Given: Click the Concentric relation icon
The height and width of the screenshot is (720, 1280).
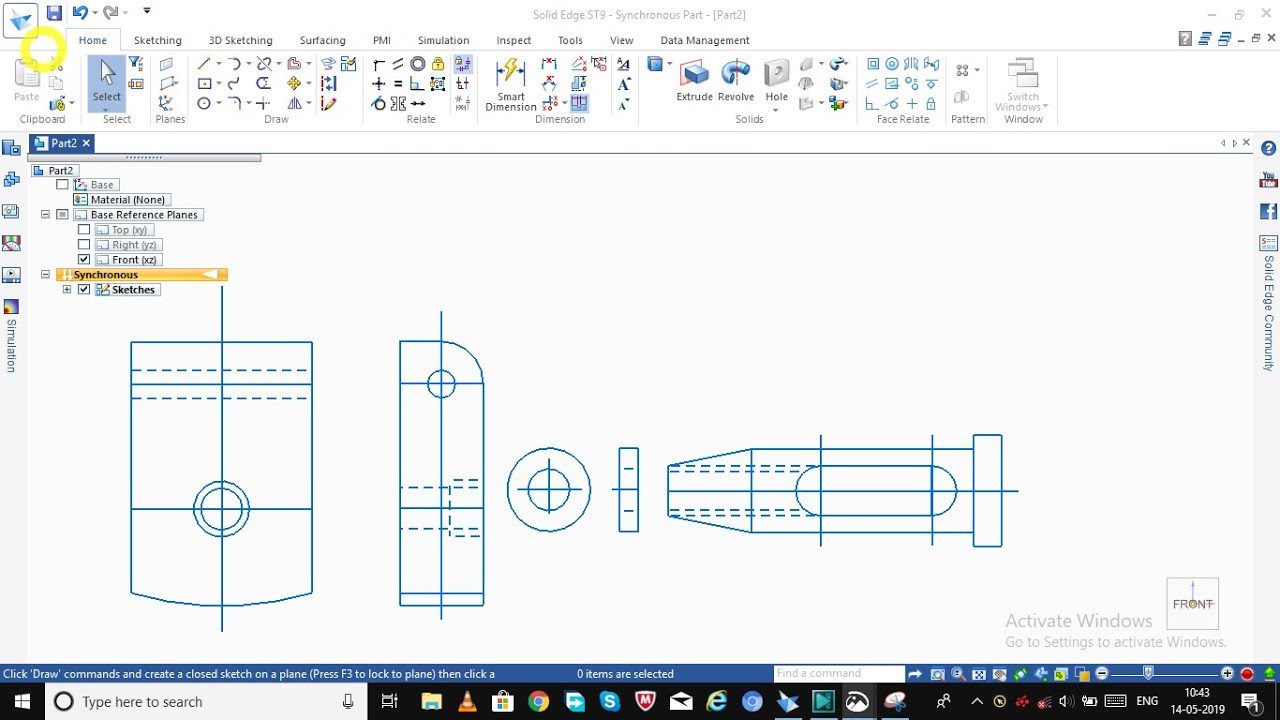Looking at the screenshot, I should (418, 64).
